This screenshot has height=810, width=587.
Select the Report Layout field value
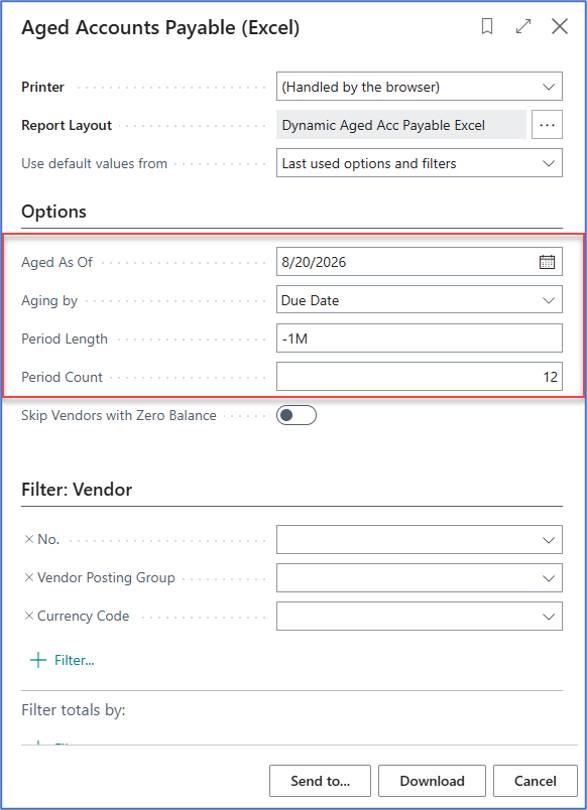401,125
